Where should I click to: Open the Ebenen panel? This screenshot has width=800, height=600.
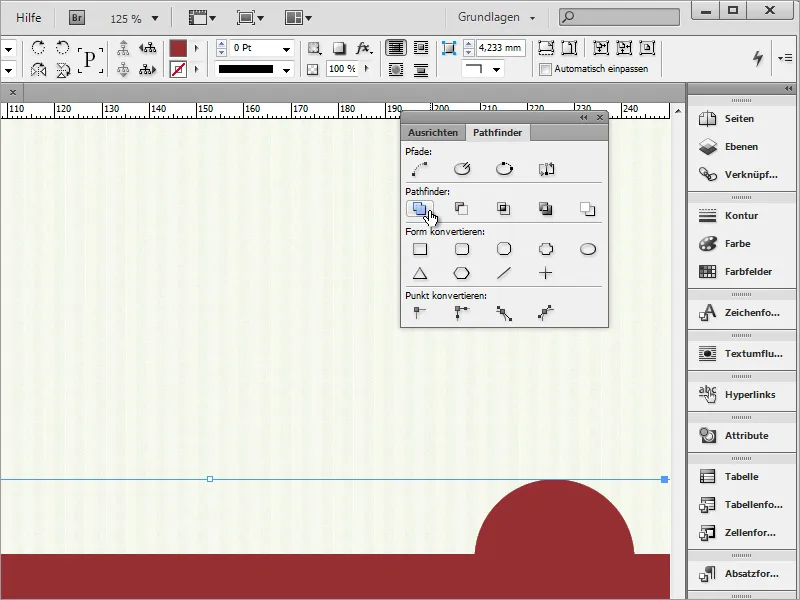pos(741,146)
